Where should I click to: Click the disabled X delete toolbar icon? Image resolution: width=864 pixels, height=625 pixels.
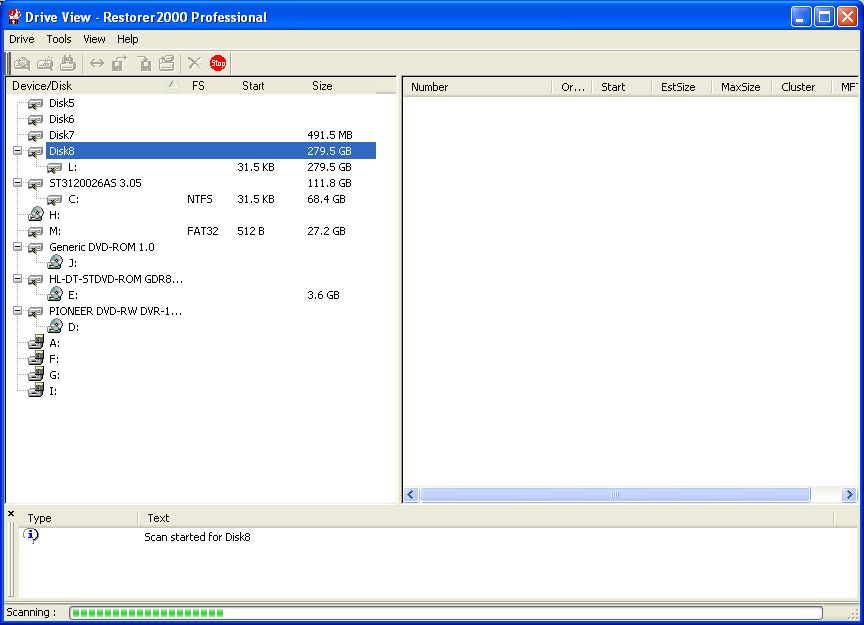pyautogui.click(x=195, y=63)
